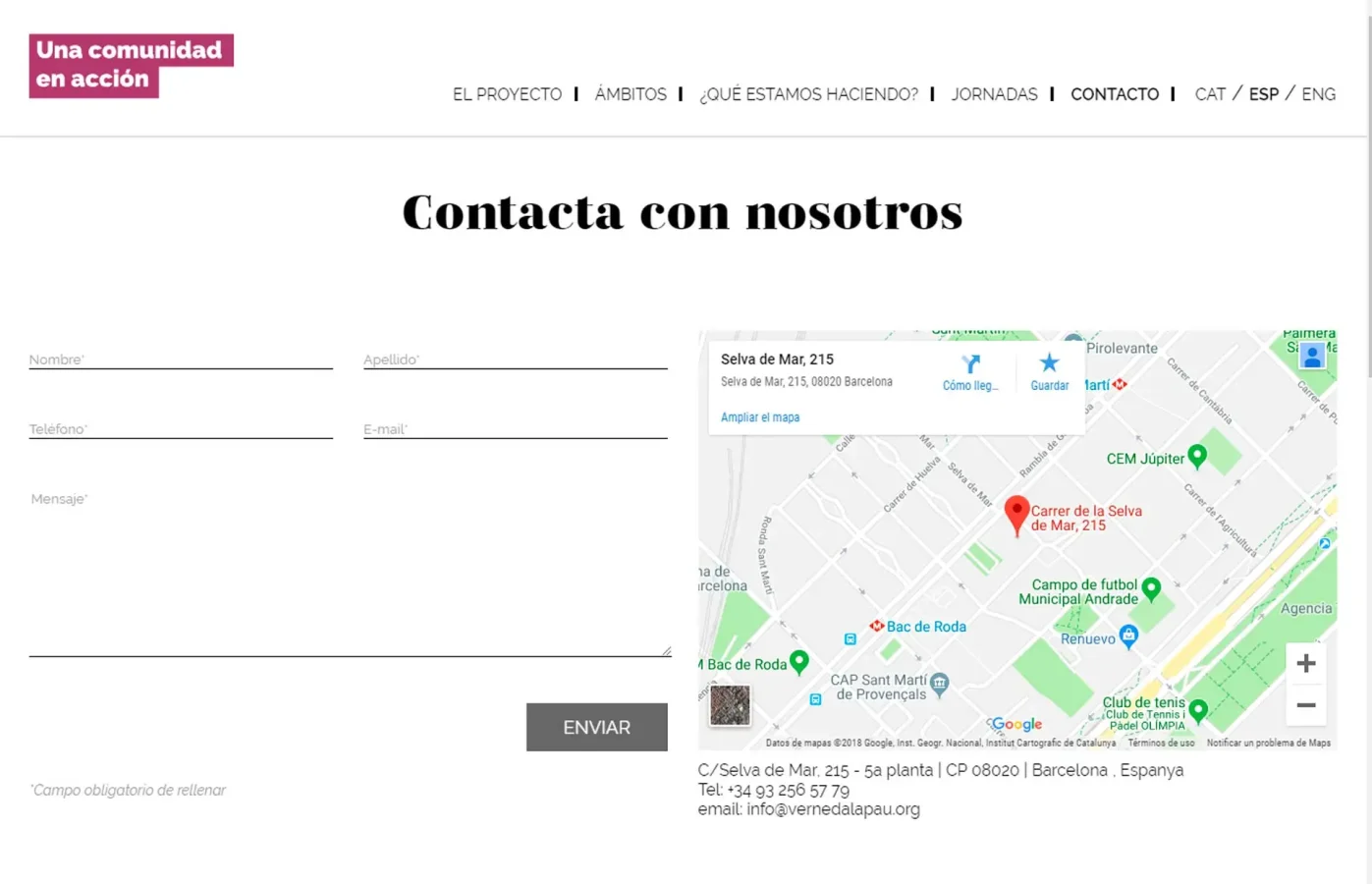
Task: Focus the Nombre input field
Action: (181, 359)
